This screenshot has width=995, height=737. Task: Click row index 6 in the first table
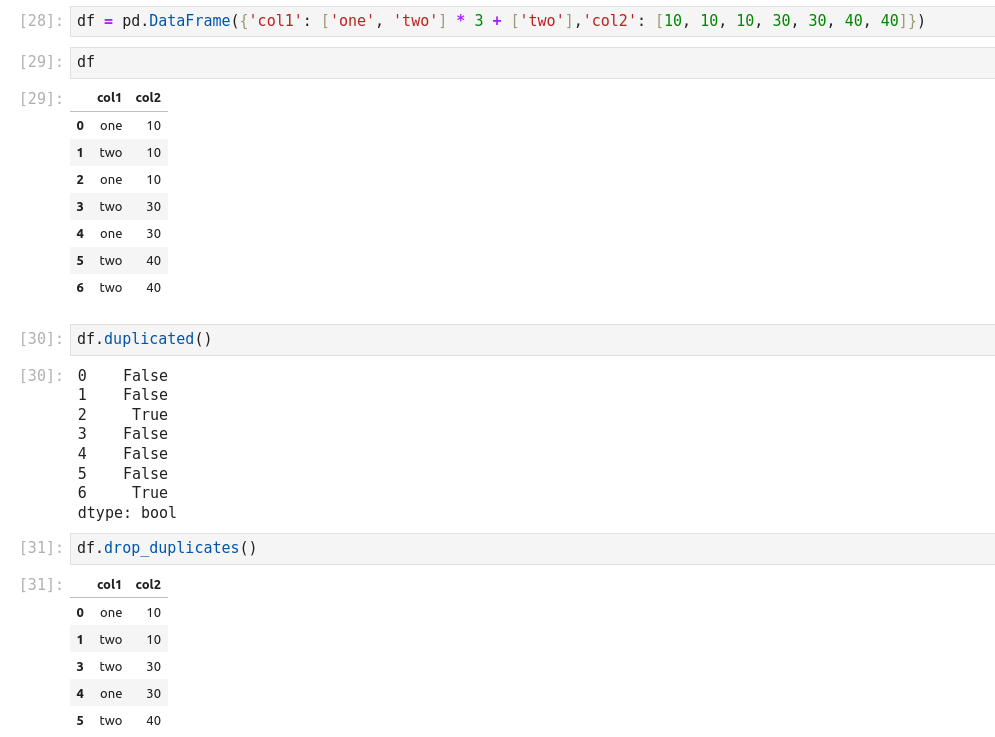click(80, 288)
